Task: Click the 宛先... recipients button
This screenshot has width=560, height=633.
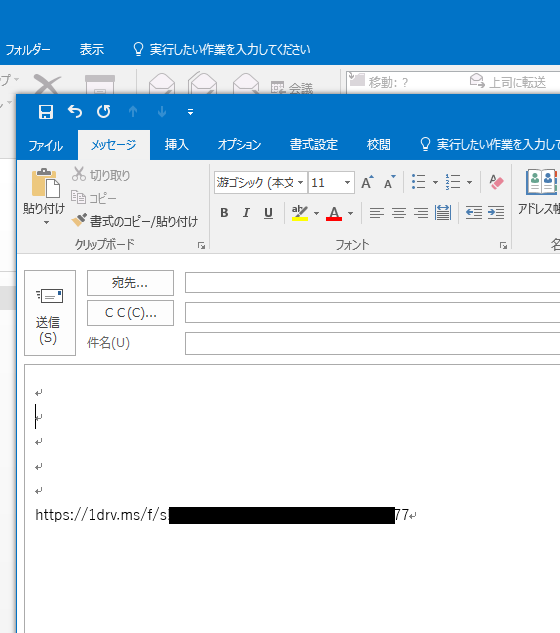Action: [x=130, y=283]
